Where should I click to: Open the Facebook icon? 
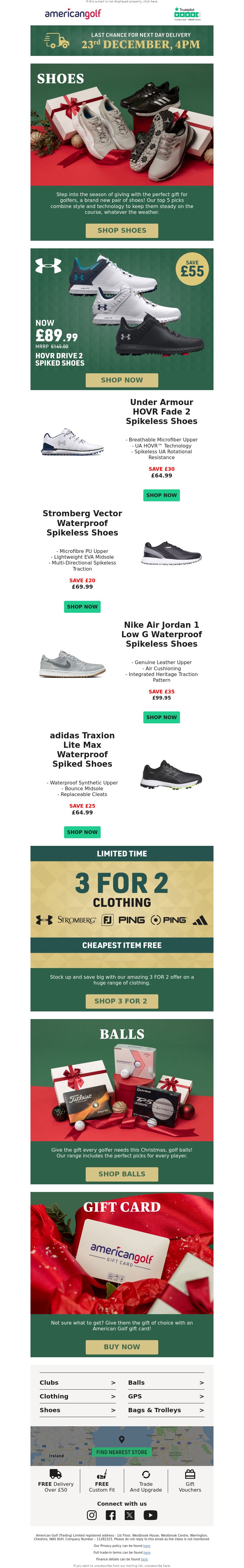[x=111, y=1515]
